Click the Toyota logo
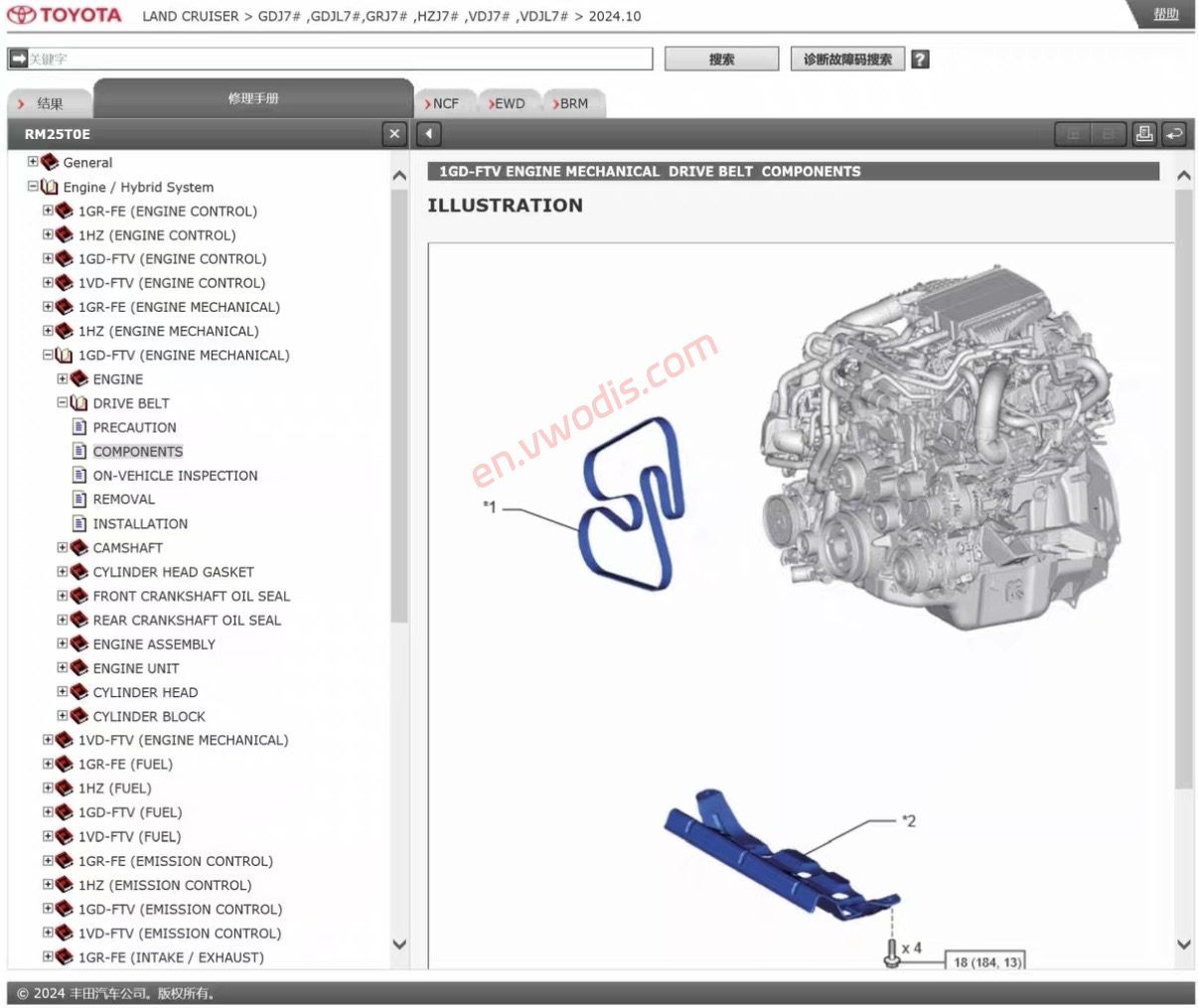The width and height of the screenshot is (1198, 1008). [x=65, y=15]
